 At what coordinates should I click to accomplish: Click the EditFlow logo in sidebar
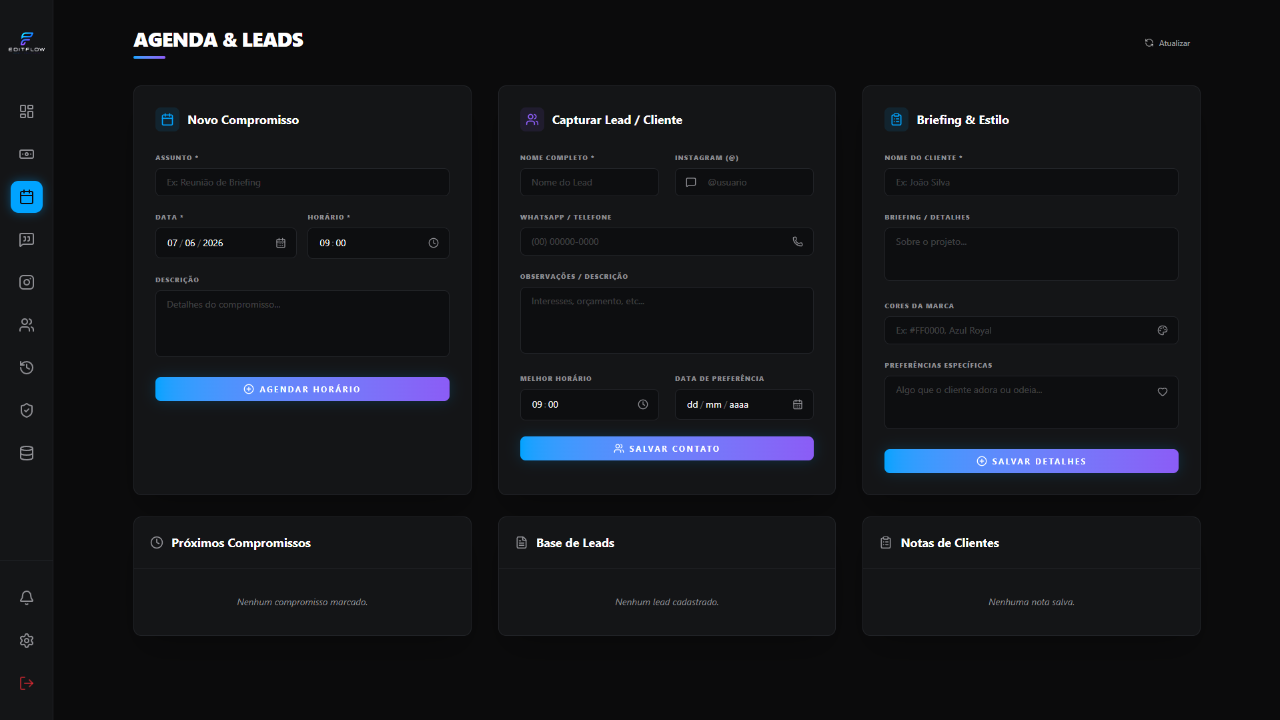[27, 41]
